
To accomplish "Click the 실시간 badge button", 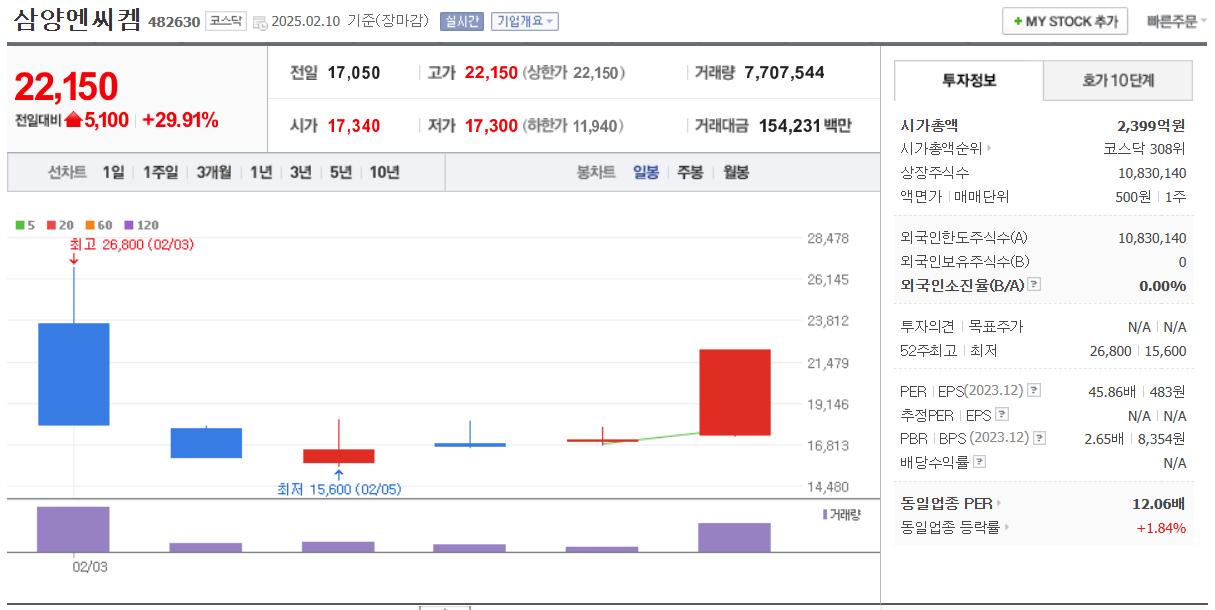I will [x=461, y=21].
